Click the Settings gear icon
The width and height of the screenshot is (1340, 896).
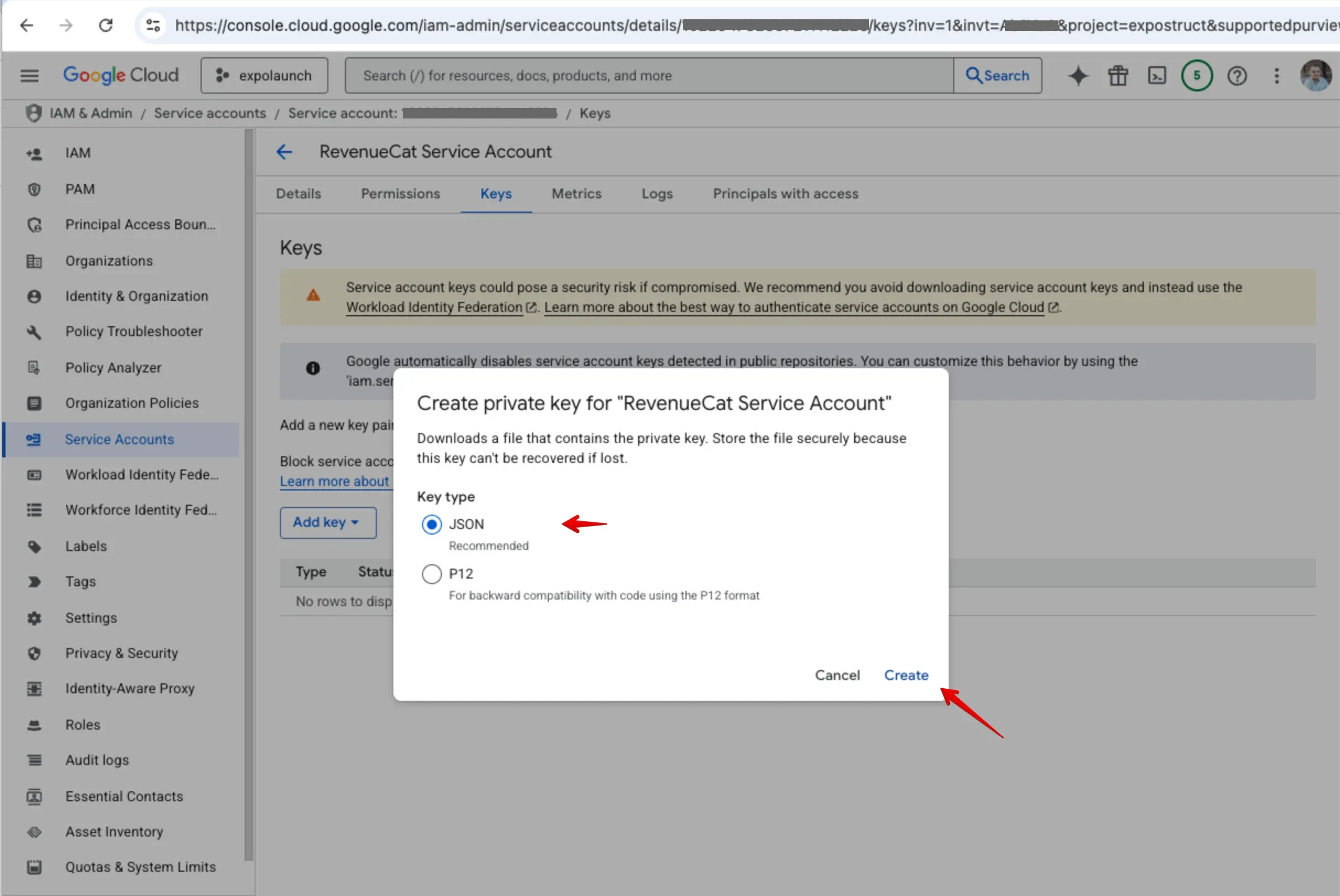[34, 618]
